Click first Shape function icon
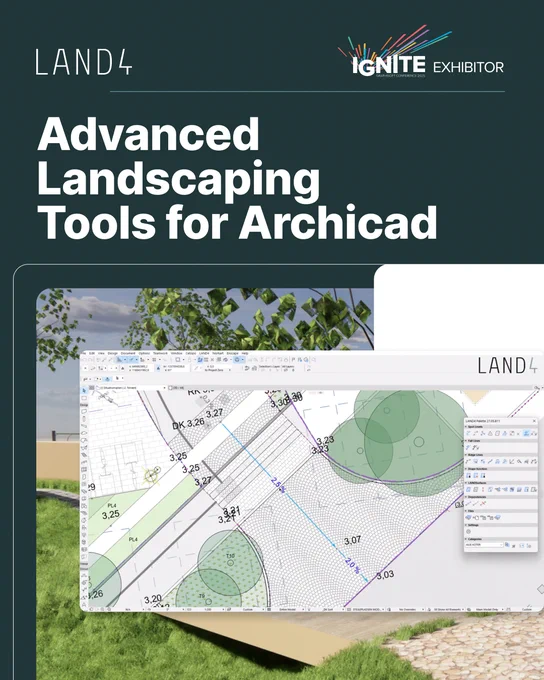This screenshot has height=680, width=544. point(468,475)
